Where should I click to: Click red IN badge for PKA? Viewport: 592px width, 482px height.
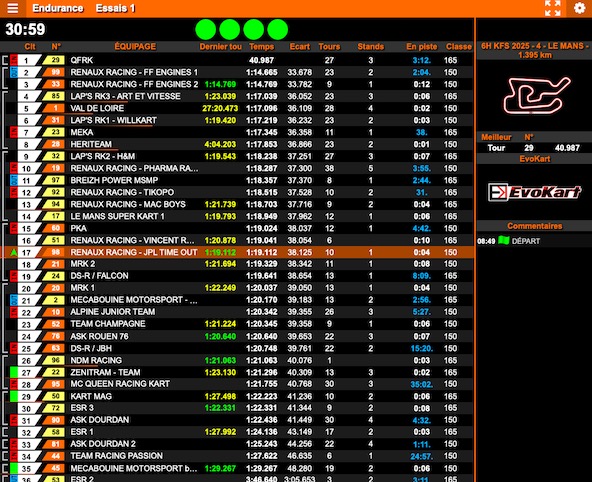tap(14, 228)
